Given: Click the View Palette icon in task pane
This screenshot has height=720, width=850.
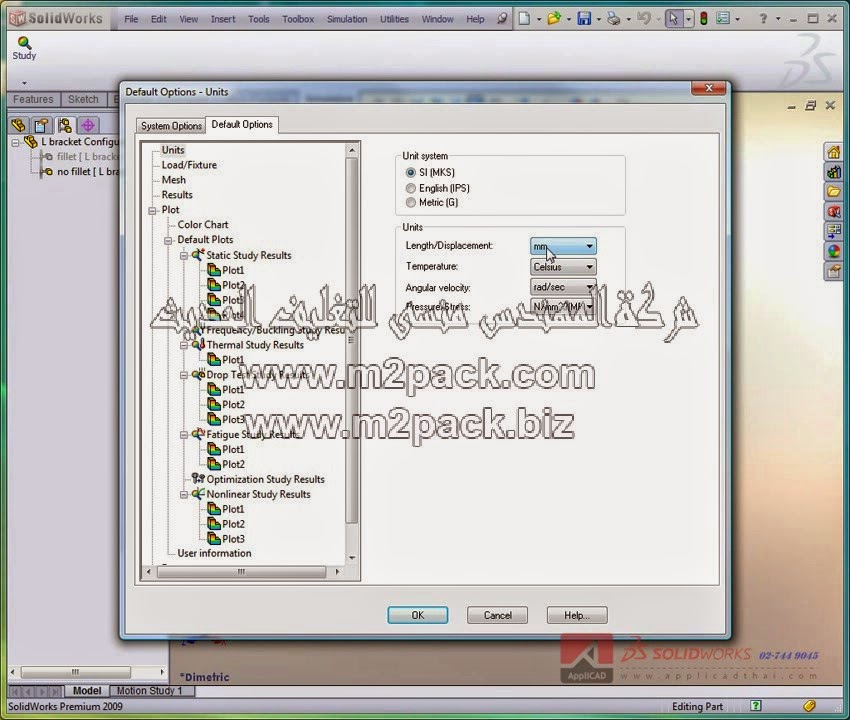Looking at the screenshot, I should pos(834,231).
